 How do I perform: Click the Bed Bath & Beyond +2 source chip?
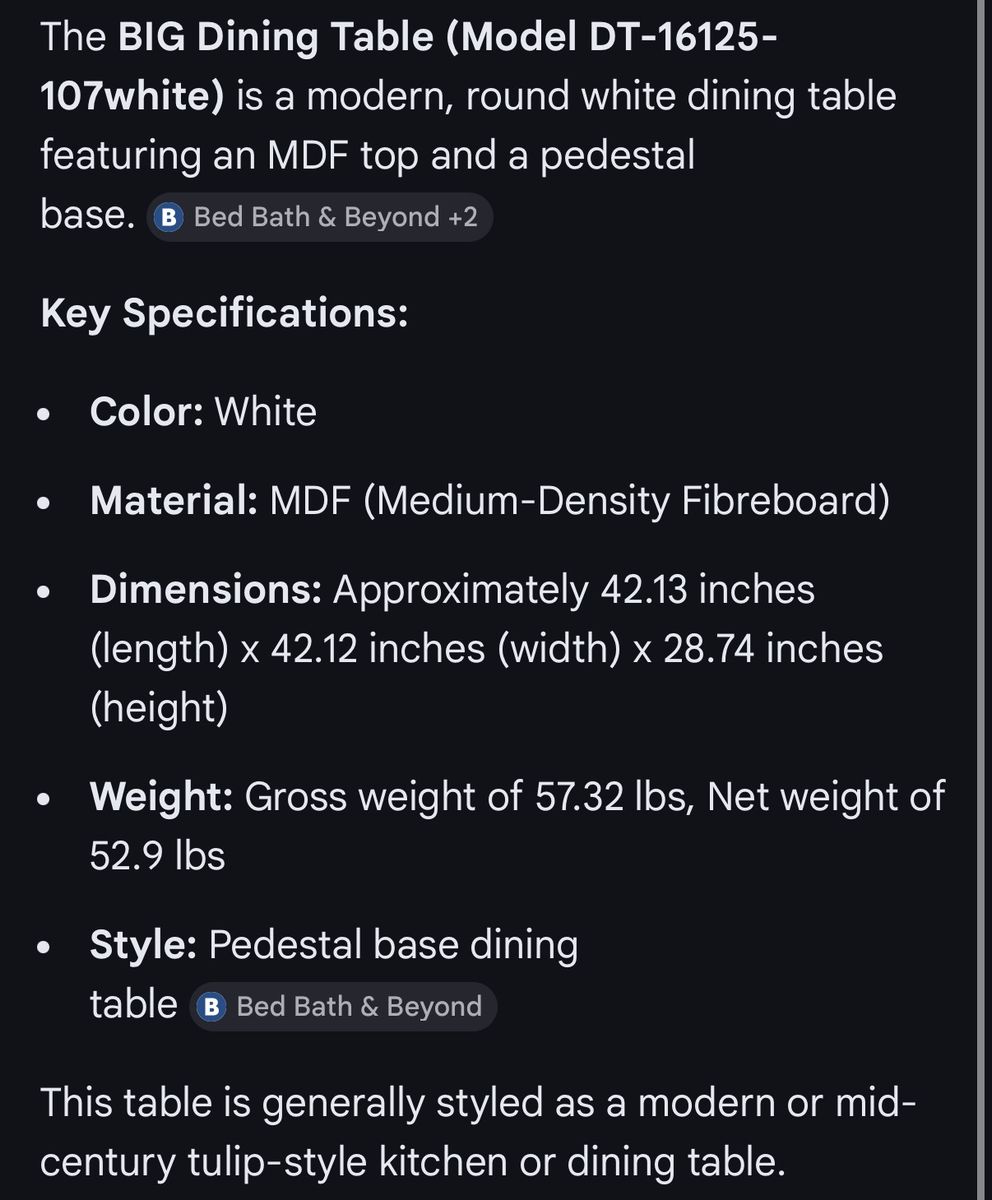click(x=320, y=217)
